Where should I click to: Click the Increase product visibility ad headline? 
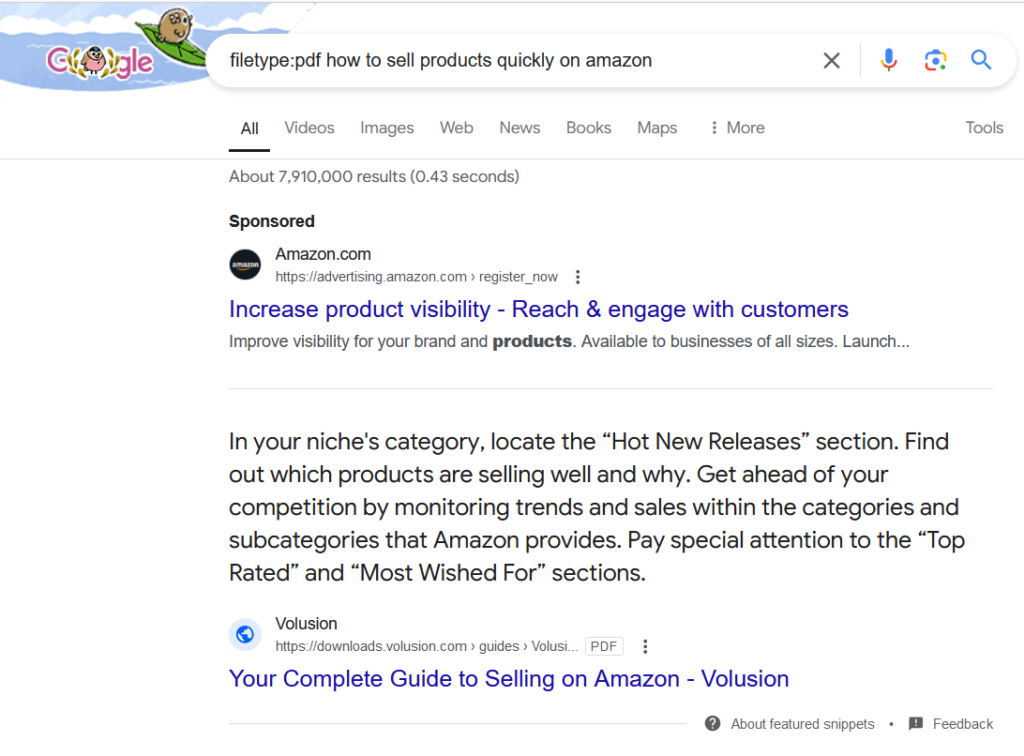coord(538,309)
